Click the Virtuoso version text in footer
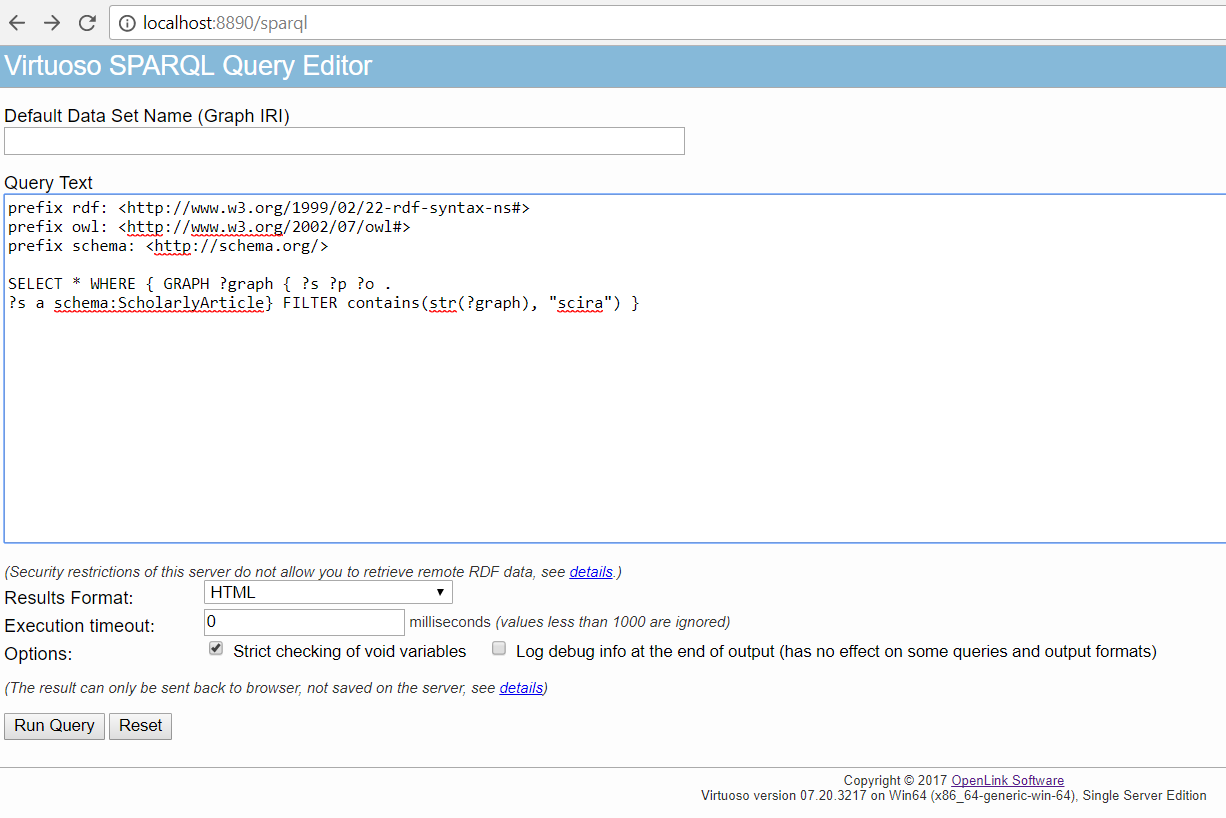This screenshot has height=818, width=1226. coord(953,796)
